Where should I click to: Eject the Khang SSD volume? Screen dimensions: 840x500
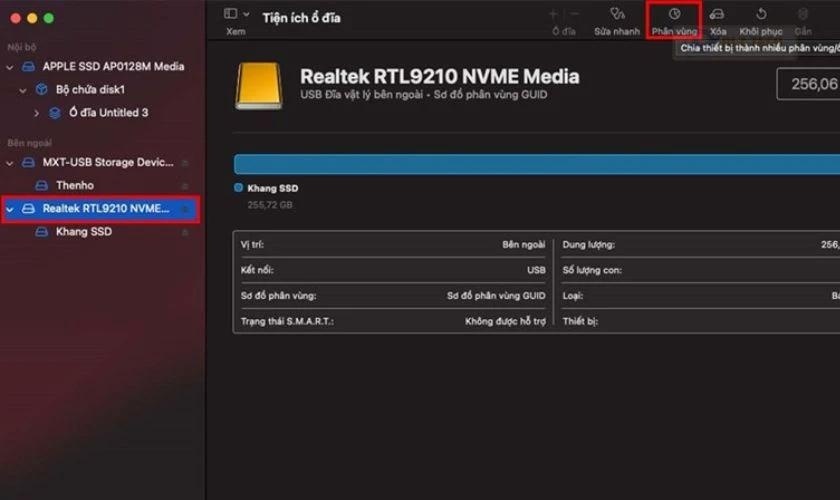(184, 232)
